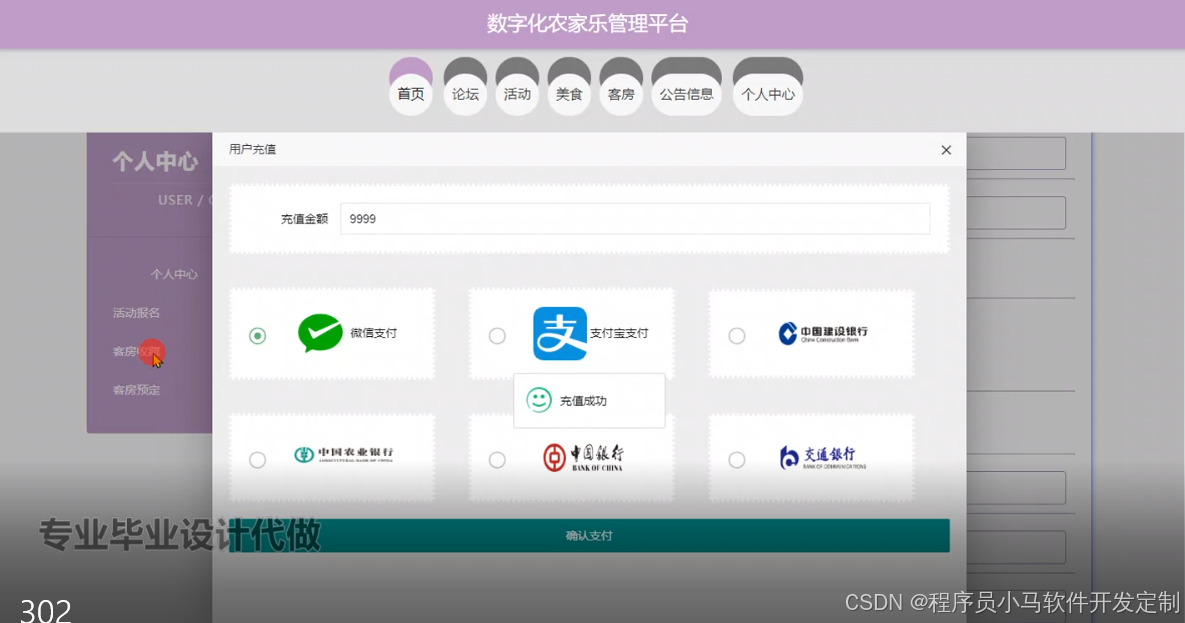Click the 用户充值 dialog title
Viewport: 1185px width, 623px height.
[252, 149]
